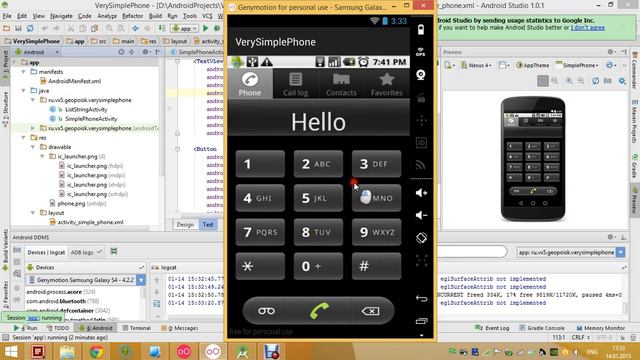Collapse the layout folder node
640x360 pixels.
click(x=33, y=213)
